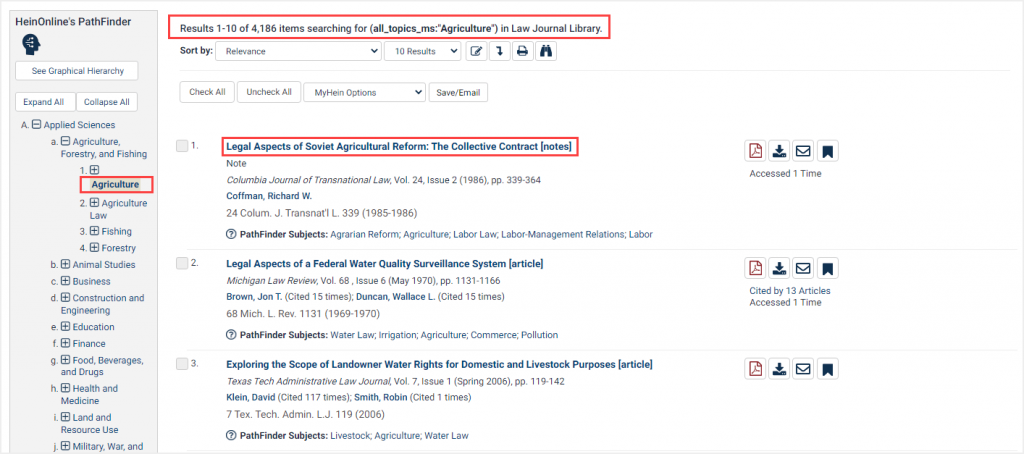
Task: Download the Federal Water Quality article
Action: [778, 268]
